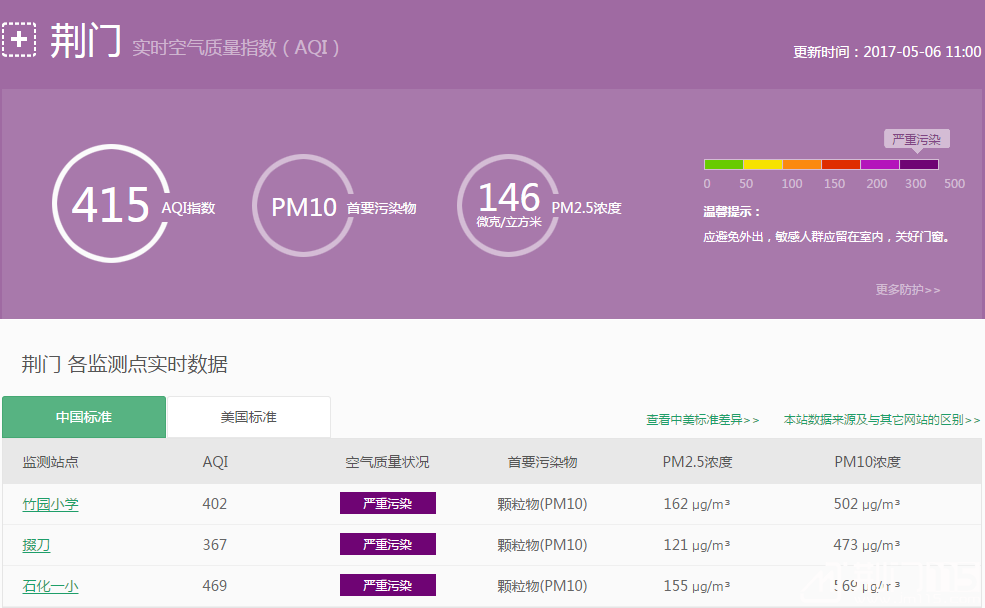Switch to 美国标准 tab
The image size is (985, 608).
(248, 417)
